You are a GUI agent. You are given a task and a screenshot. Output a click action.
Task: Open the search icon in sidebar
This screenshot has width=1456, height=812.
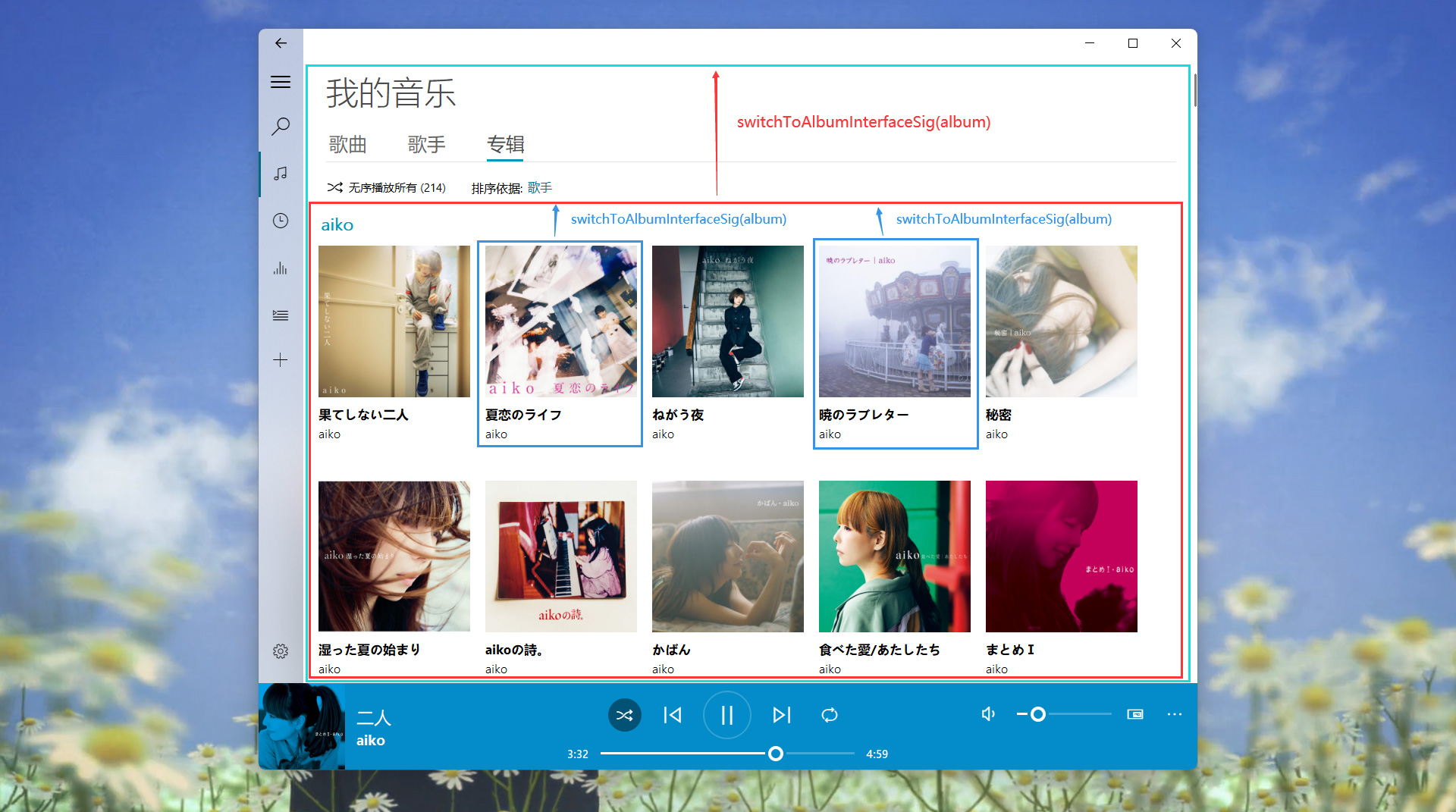pyautogui.click(x=281, y=126)
